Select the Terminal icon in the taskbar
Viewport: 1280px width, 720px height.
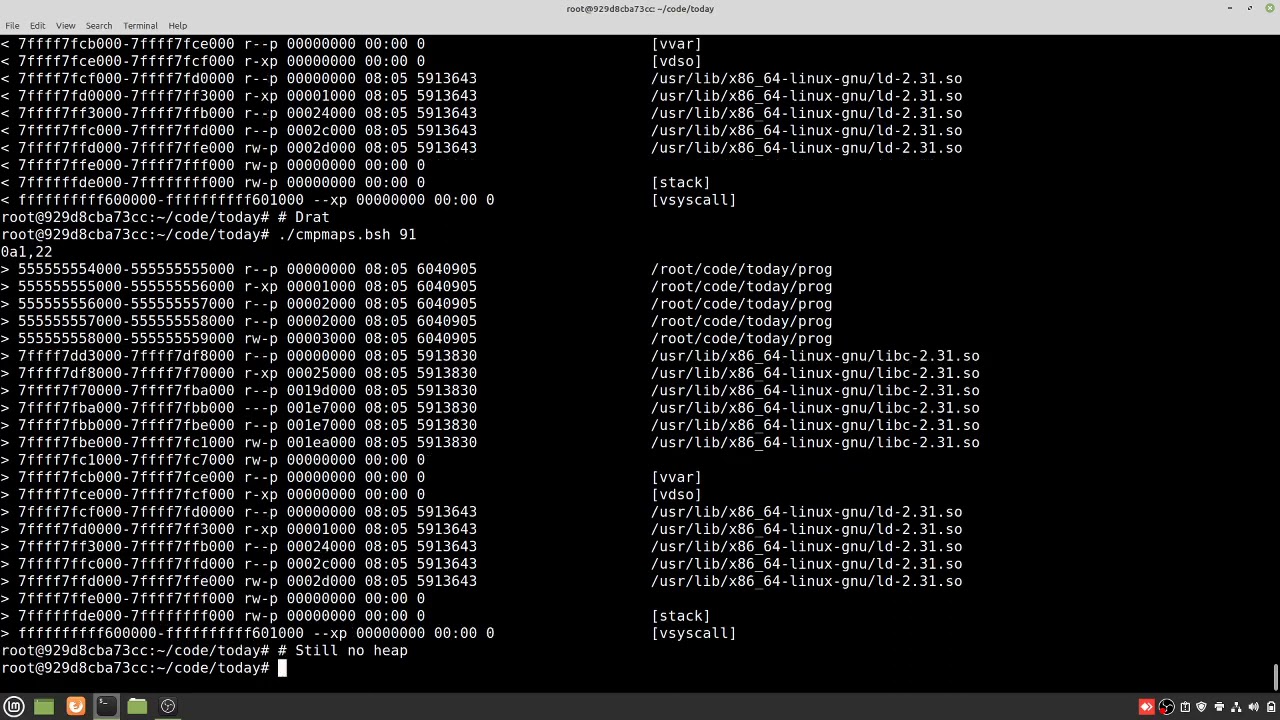coord(106,706)
